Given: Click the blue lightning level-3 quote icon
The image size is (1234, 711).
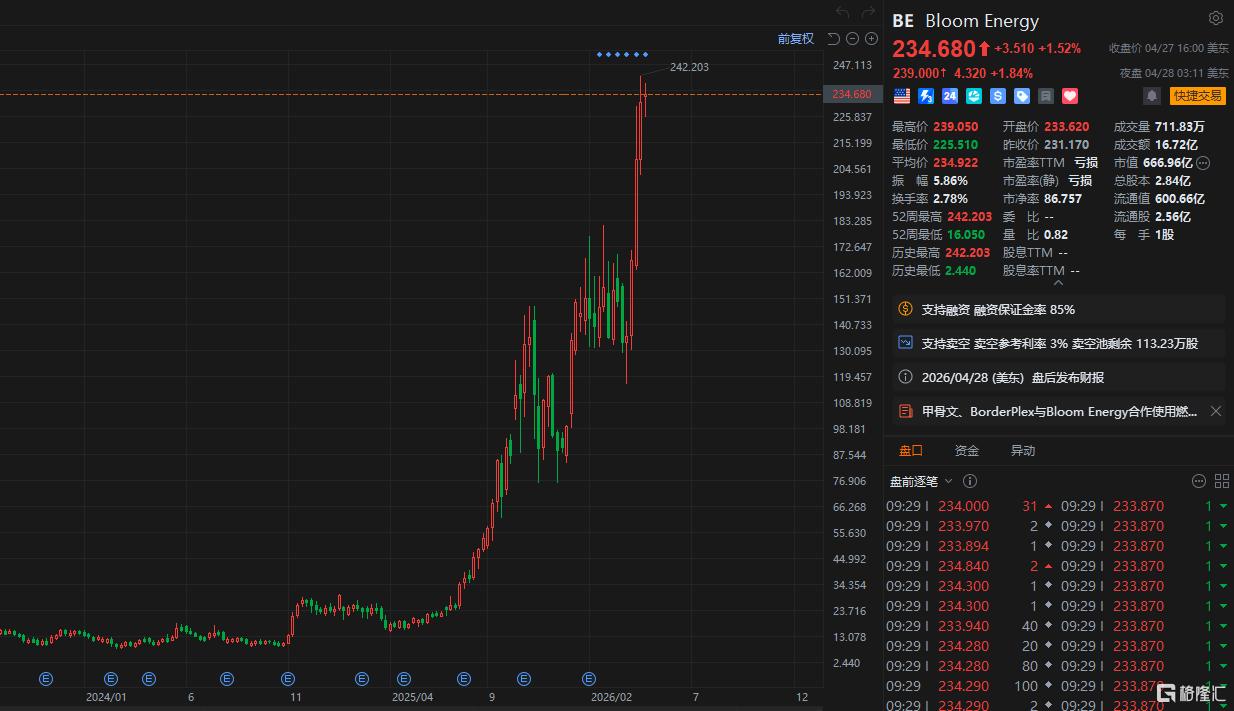Looking at the screenshot, I should (x=926, y=96).
